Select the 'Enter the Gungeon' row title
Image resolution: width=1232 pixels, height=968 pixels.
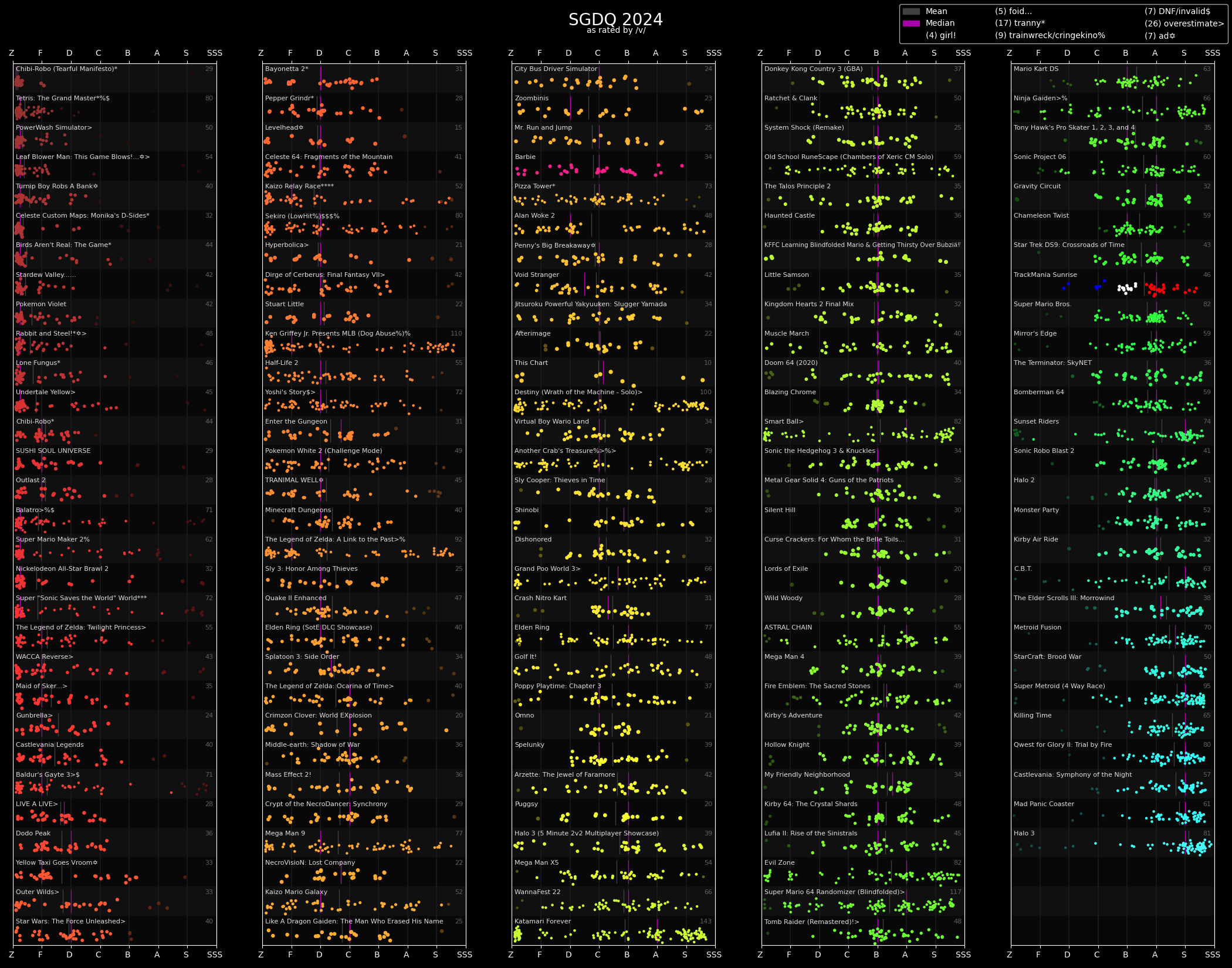296,421
